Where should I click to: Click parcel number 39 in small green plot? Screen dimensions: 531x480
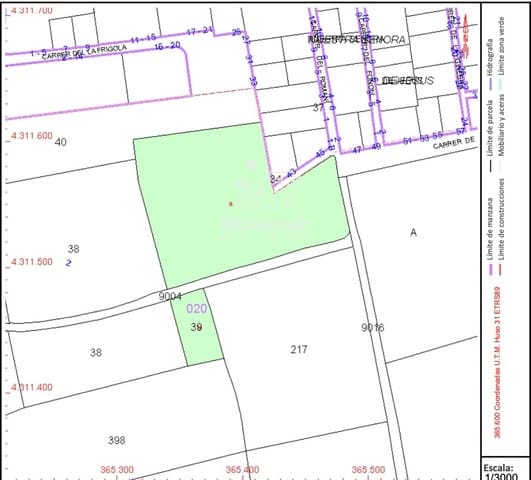196,327
